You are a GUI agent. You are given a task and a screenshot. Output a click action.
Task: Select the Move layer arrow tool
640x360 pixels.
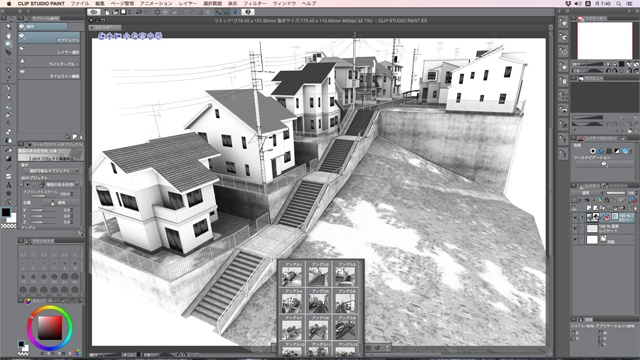pos(8,52)
